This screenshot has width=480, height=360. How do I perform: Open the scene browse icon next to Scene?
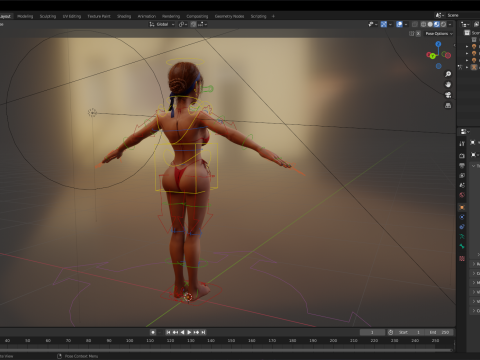tap(440, 15)
